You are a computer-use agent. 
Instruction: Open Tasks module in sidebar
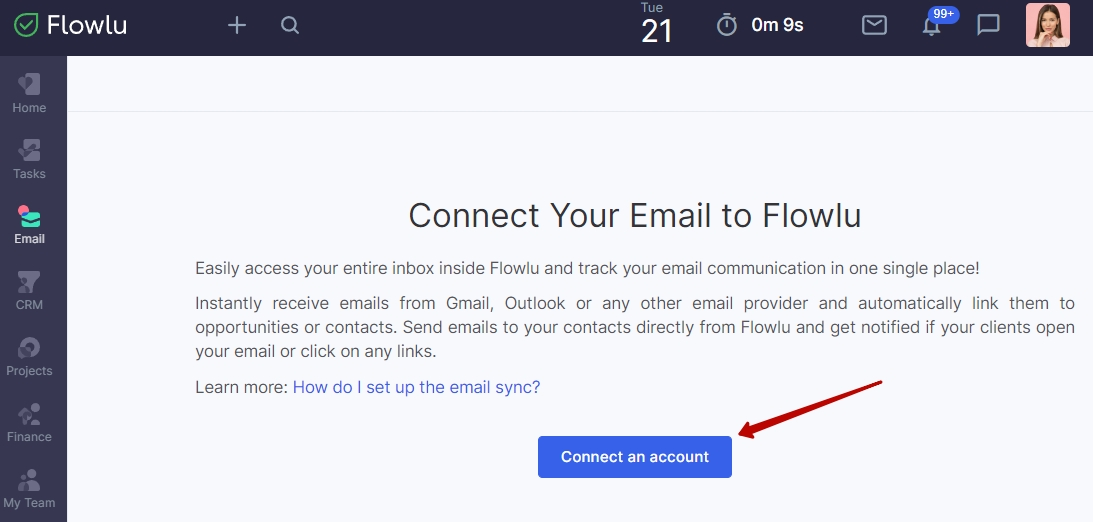[x=29, y=160]
